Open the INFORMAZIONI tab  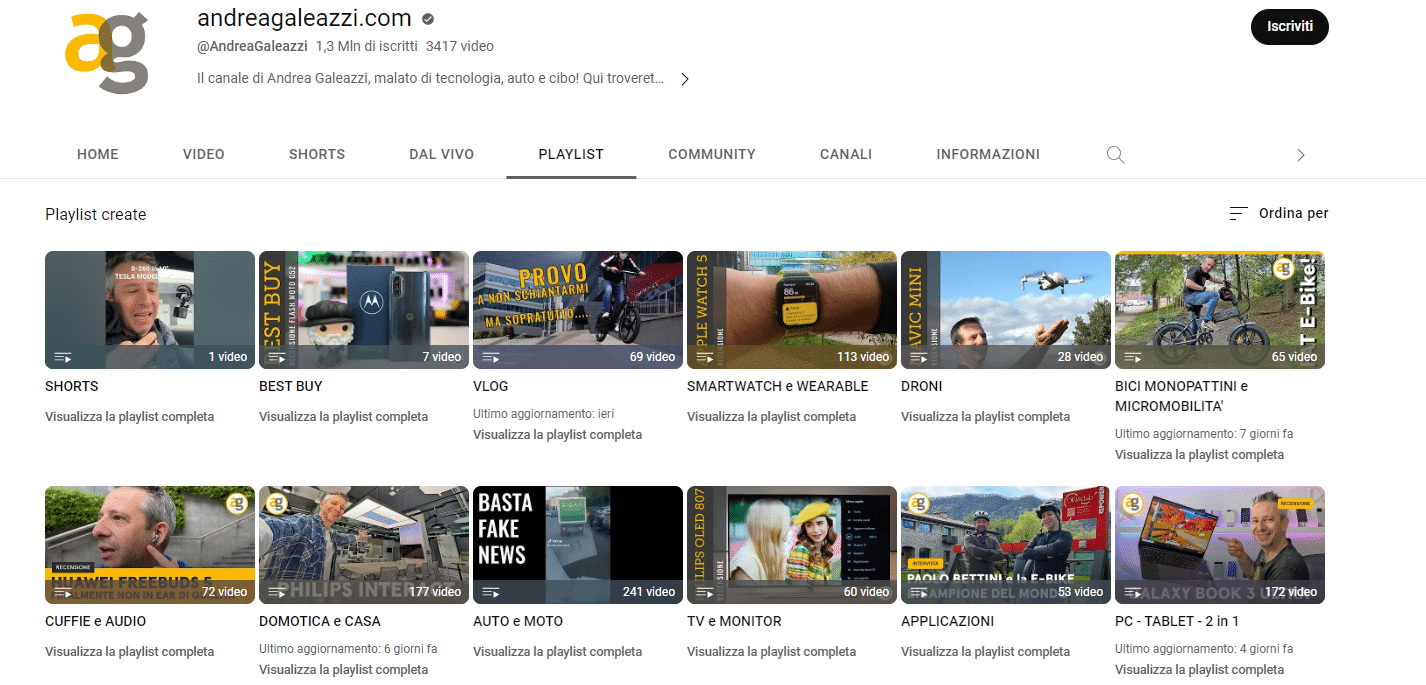[x=988, y=154]
